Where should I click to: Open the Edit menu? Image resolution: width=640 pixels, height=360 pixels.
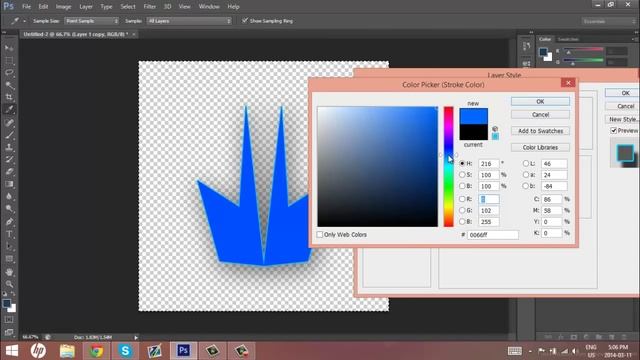(43, 7)
